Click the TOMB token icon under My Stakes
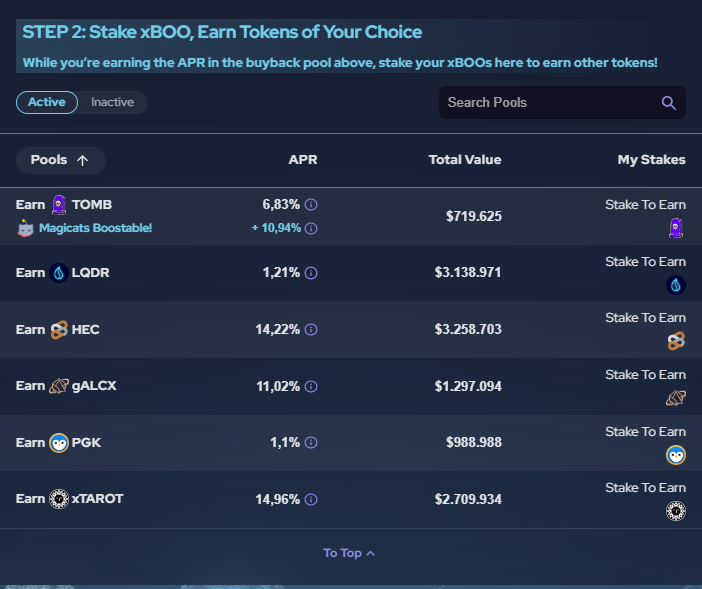702x589 pixels. pyautogui.click(x=676, y=228)
